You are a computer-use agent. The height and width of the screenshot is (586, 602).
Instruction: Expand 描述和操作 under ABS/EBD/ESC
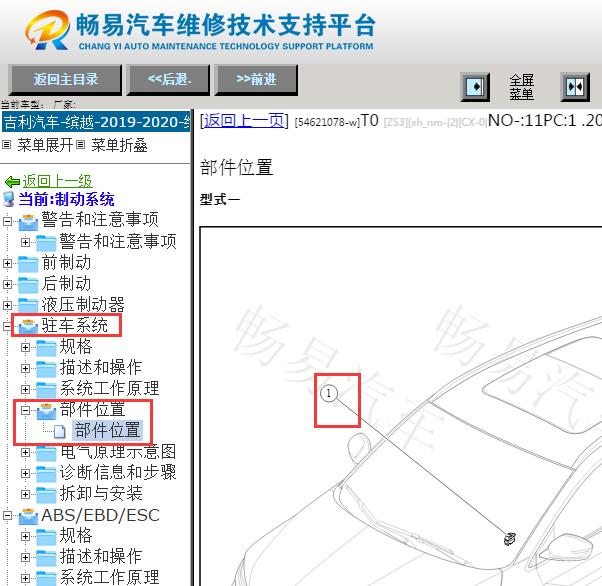coord(25,557)
